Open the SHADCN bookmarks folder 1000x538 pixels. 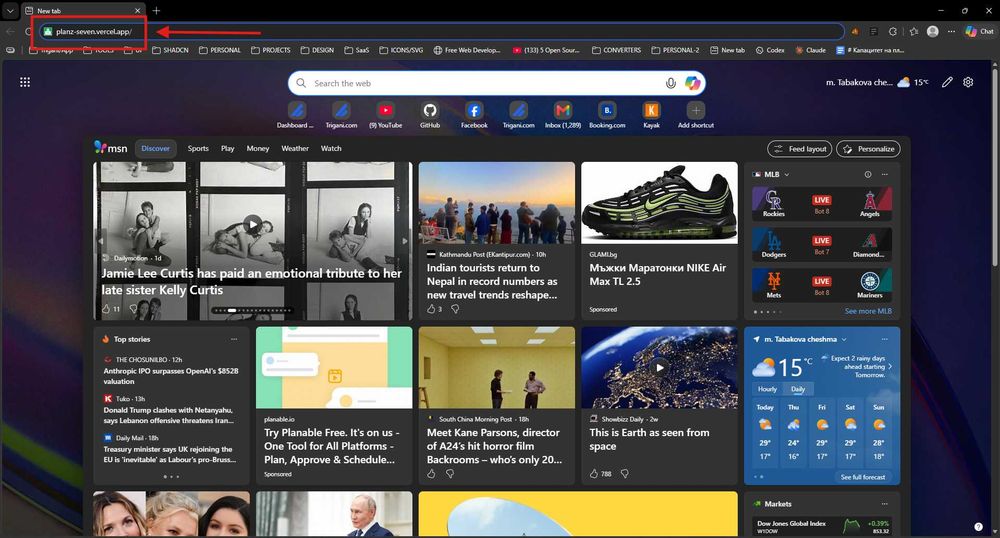tap(170, 50)
